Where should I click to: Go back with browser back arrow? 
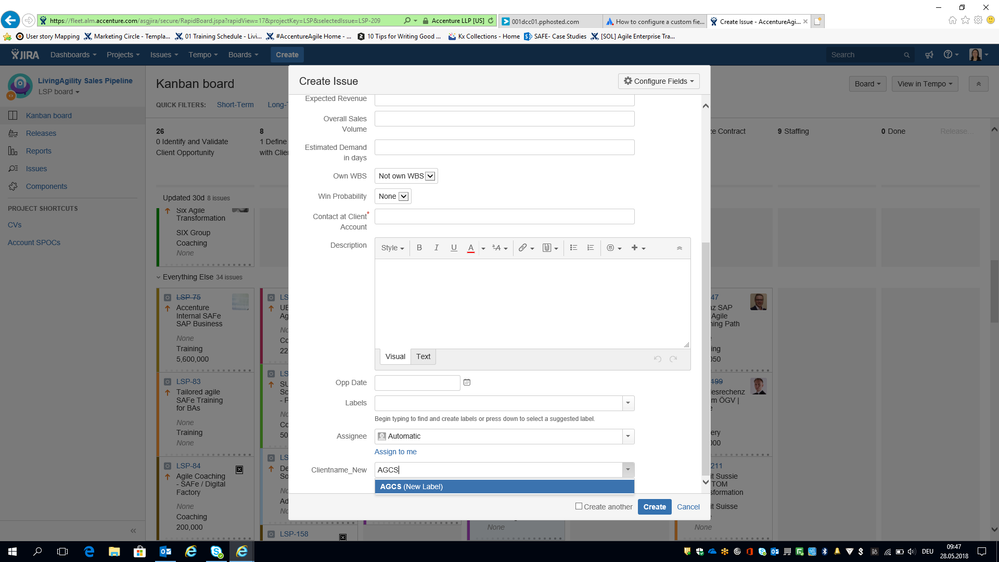(10, 20)
